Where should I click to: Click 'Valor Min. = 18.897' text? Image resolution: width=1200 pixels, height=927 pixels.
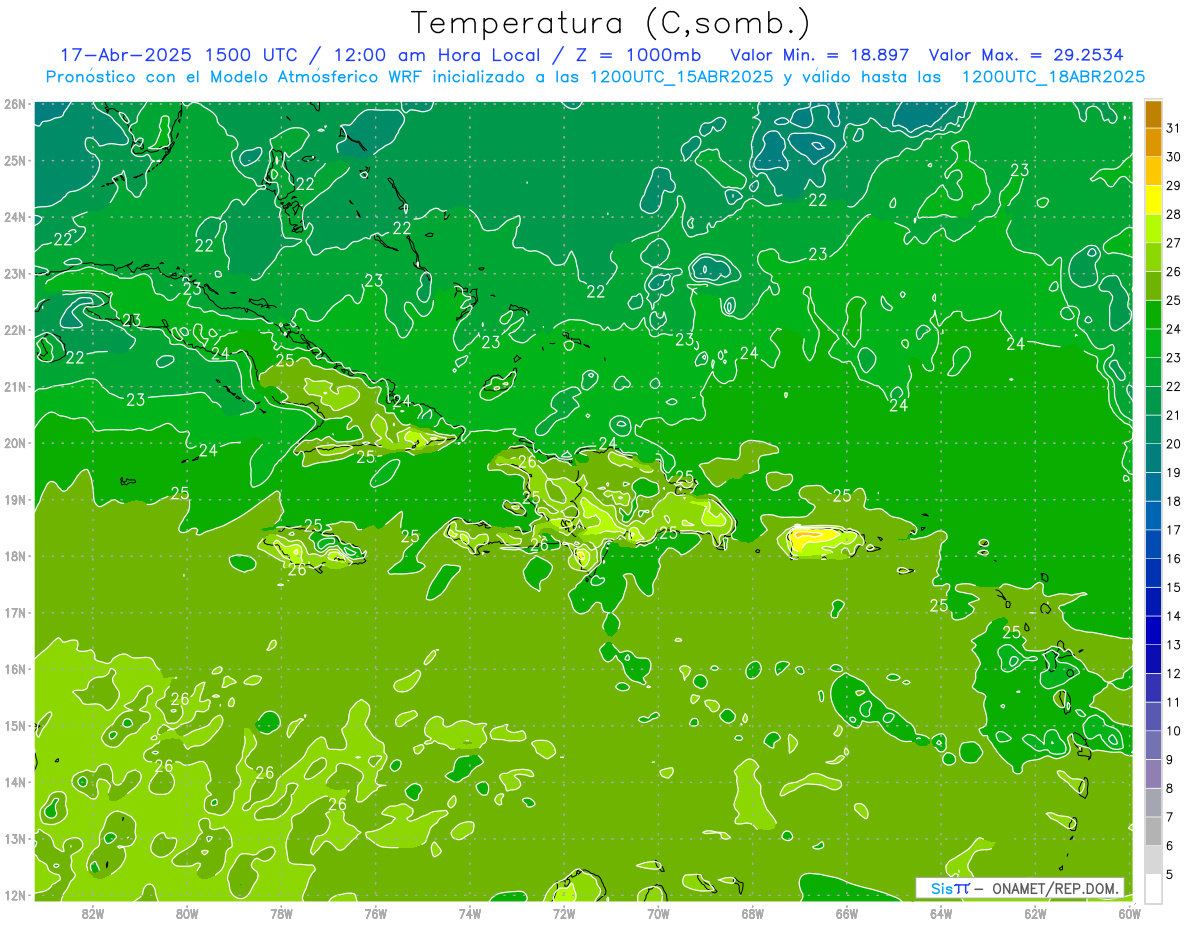[x=822, y=54]
